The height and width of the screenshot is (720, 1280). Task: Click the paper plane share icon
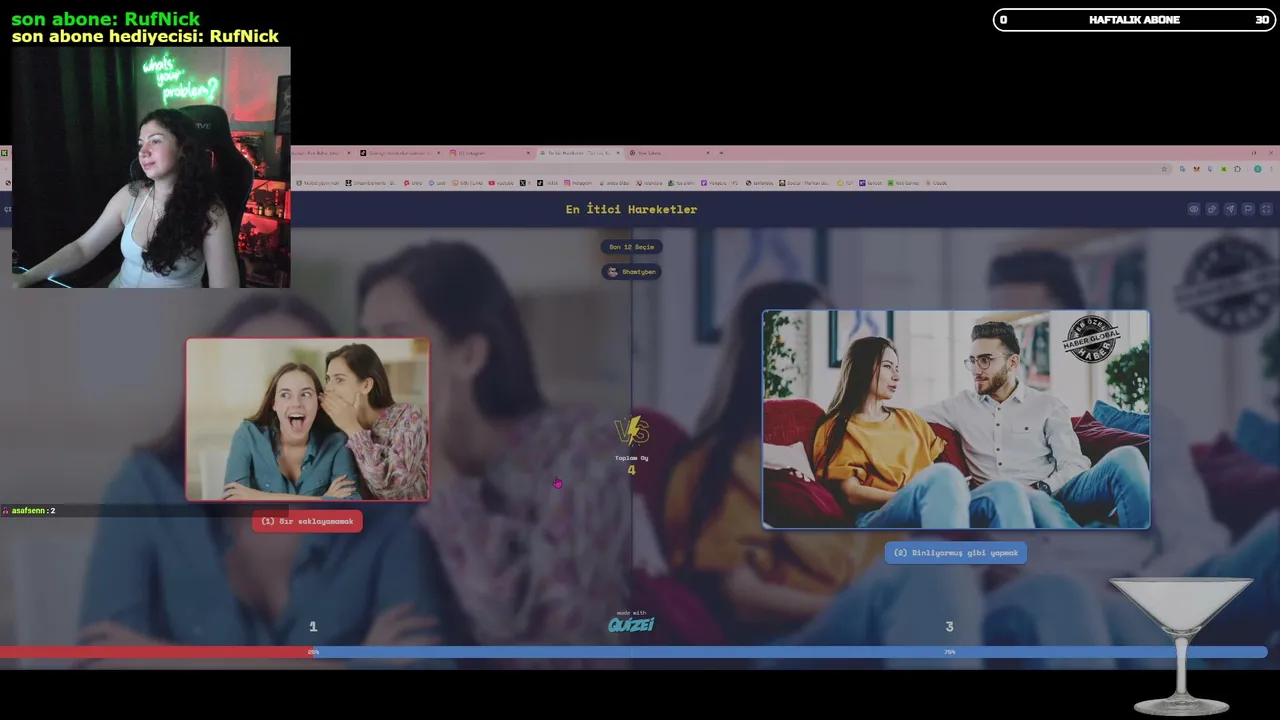pos(1230,210)
